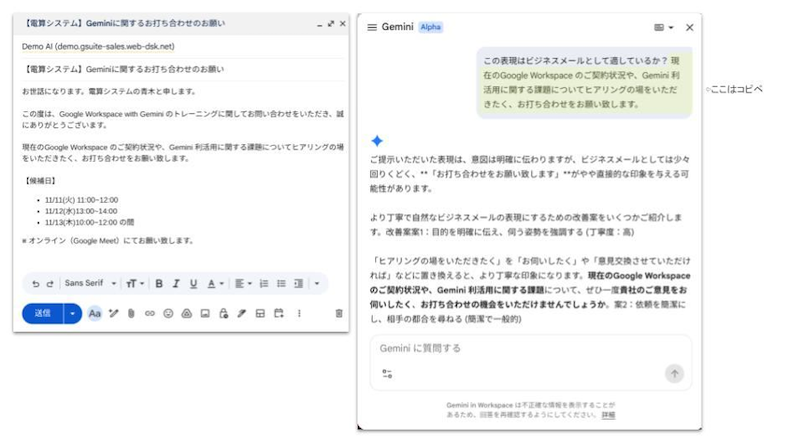Toggle bold formatting
Image resolution: width=804 pixels, height=443 pixels.
(159, 284)
